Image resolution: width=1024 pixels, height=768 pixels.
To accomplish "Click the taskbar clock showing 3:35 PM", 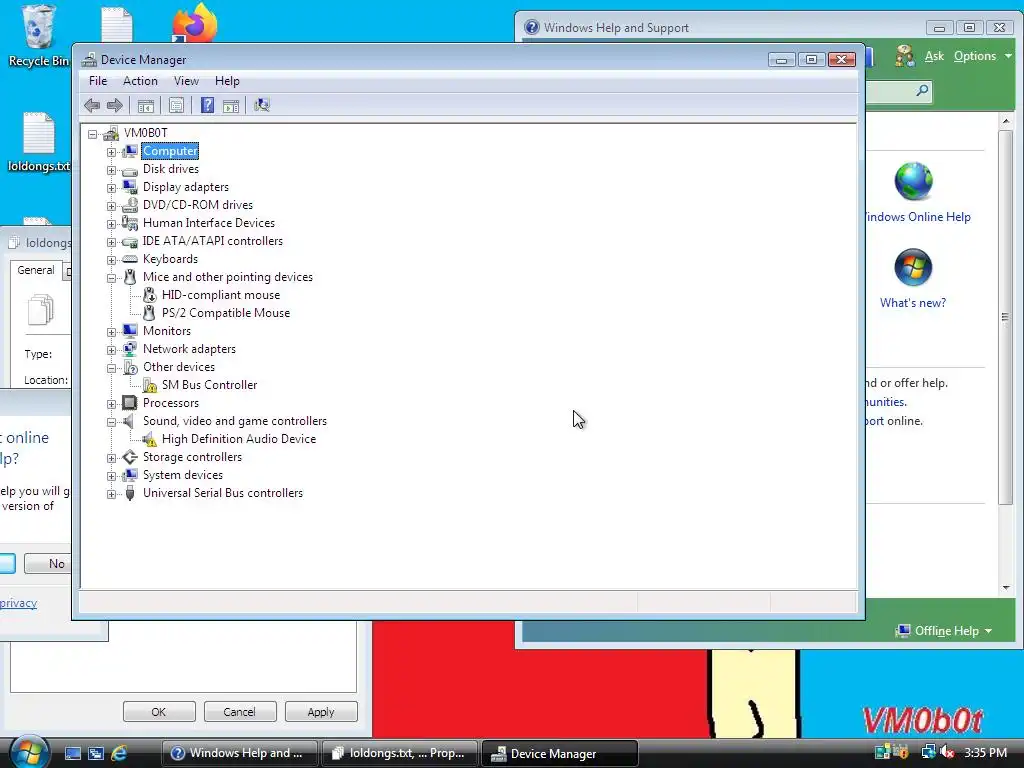I will click(985, 752).
